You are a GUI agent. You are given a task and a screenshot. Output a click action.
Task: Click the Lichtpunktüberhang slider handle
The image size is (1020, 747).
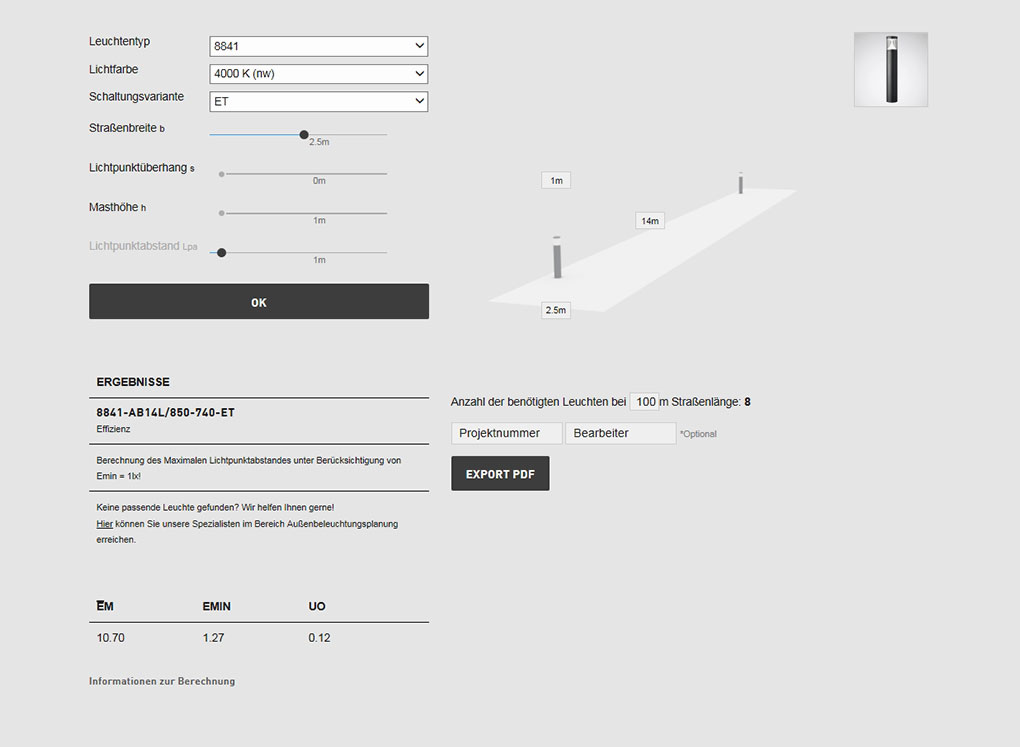click(x=222, y=174)
